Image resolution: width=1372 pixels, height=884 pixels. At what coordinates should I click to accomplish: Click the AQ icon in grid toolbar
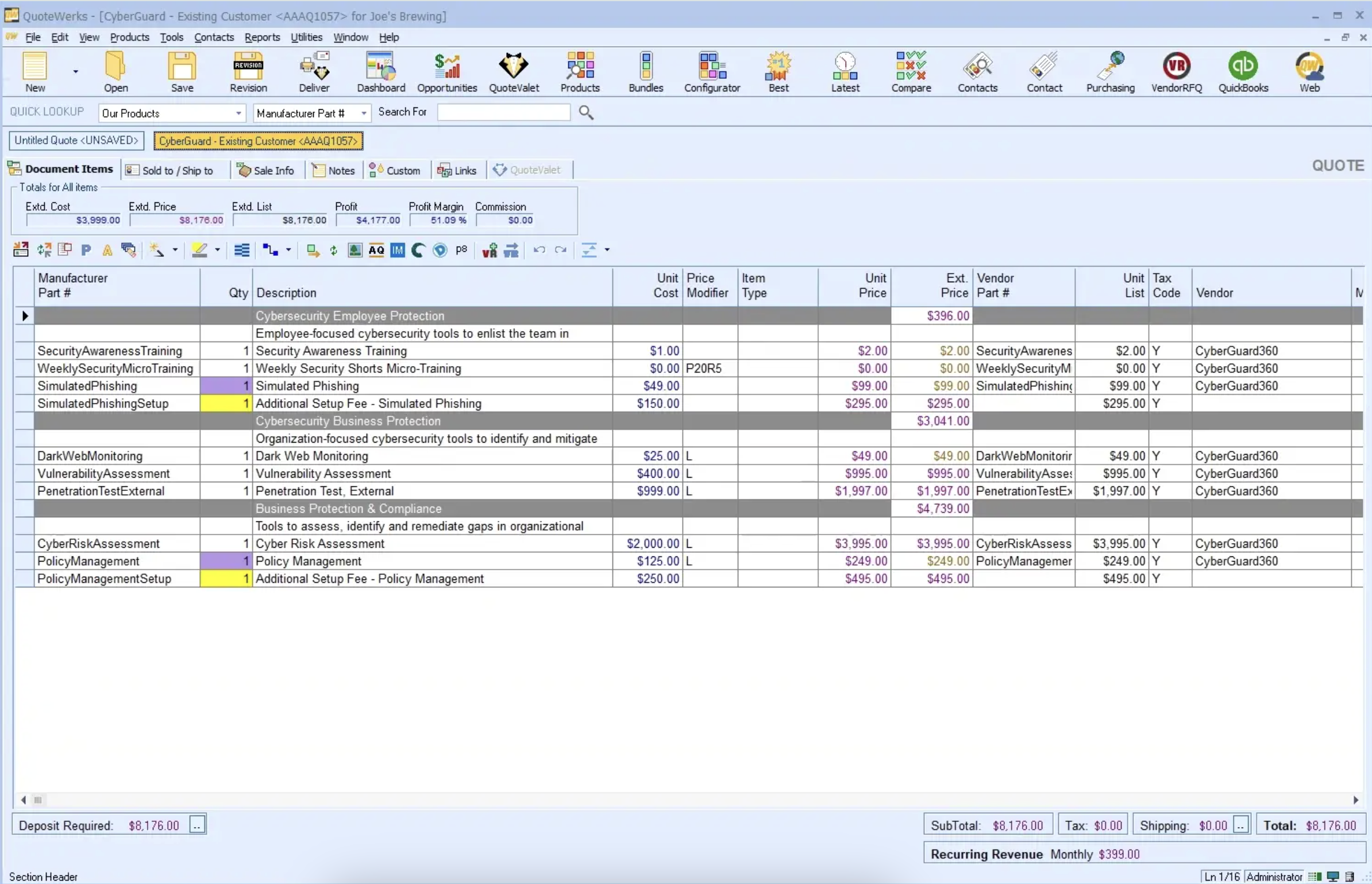(x=376, y=250)
